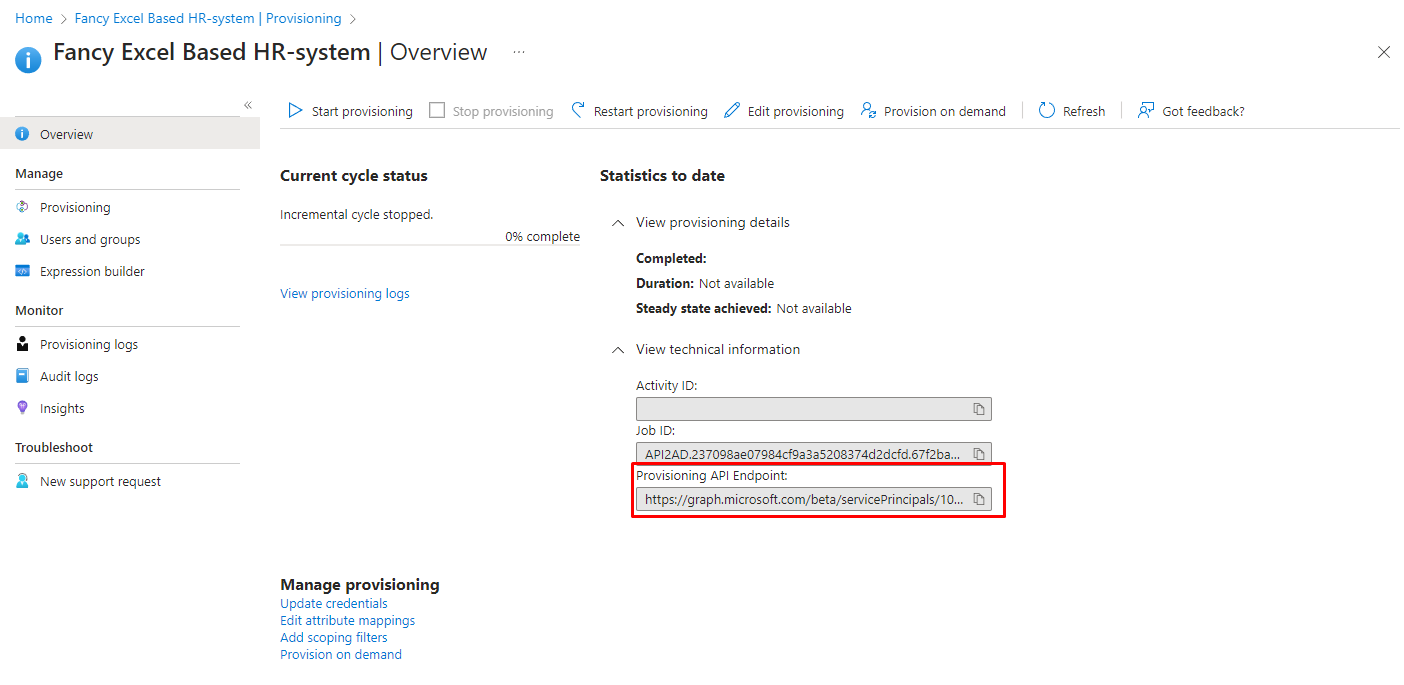Copy the Activity ID value
Image resolution: width=1404 pixels, height=685 pixels.
(979, 409)
